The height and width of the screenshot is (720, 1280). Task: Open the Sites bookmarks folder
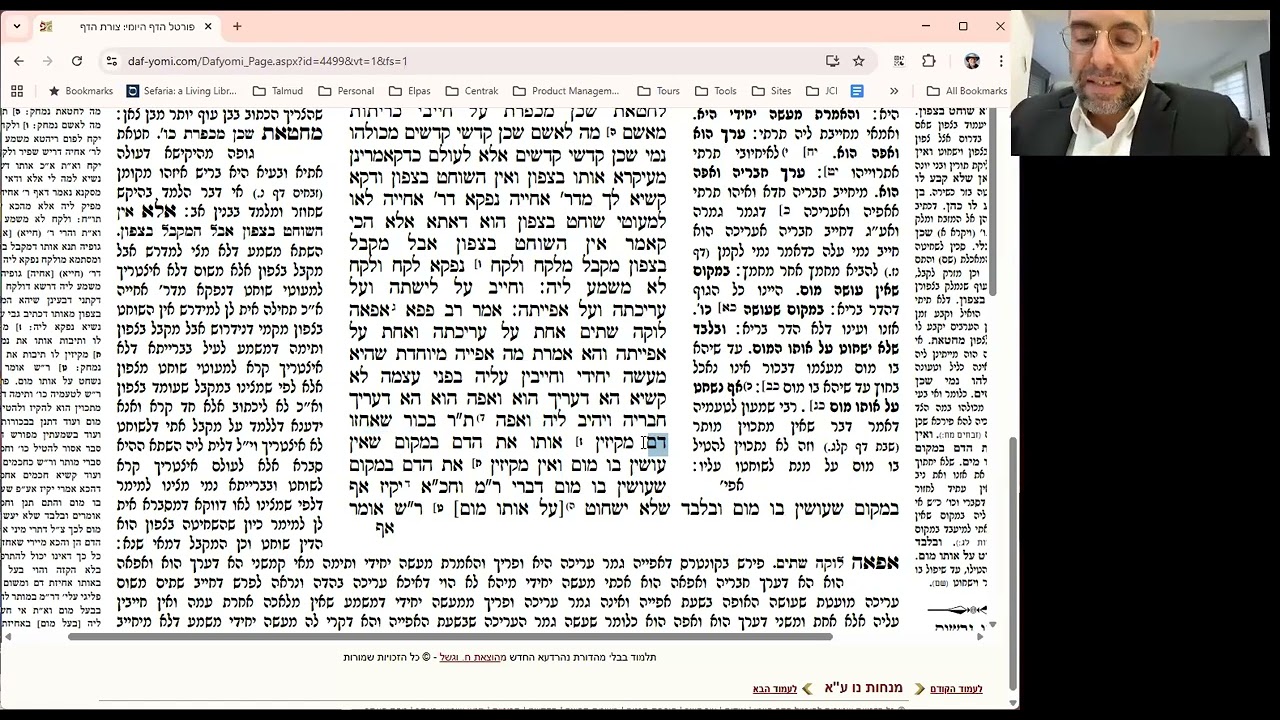(771, 91)
